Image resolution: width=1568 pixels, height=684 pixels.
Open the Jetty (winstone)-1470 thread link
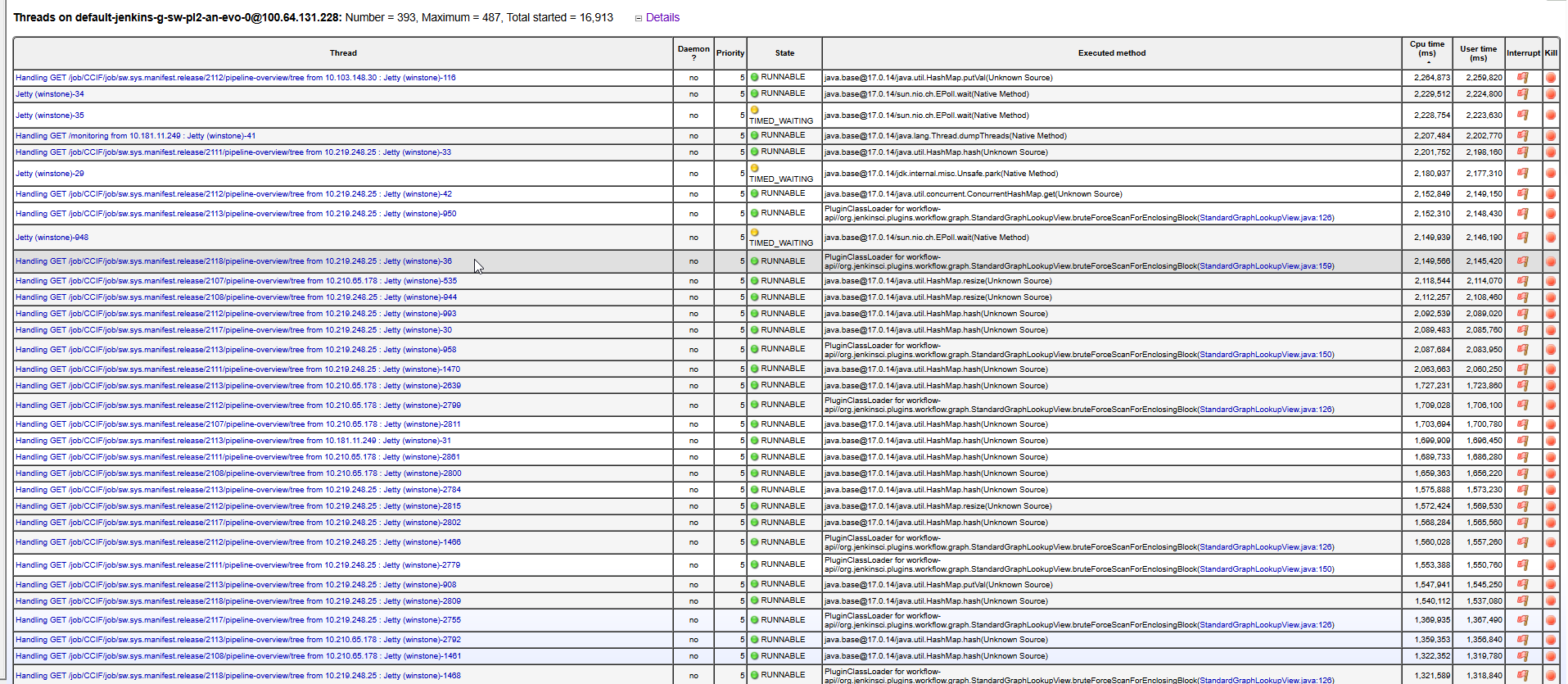(237, 369)
